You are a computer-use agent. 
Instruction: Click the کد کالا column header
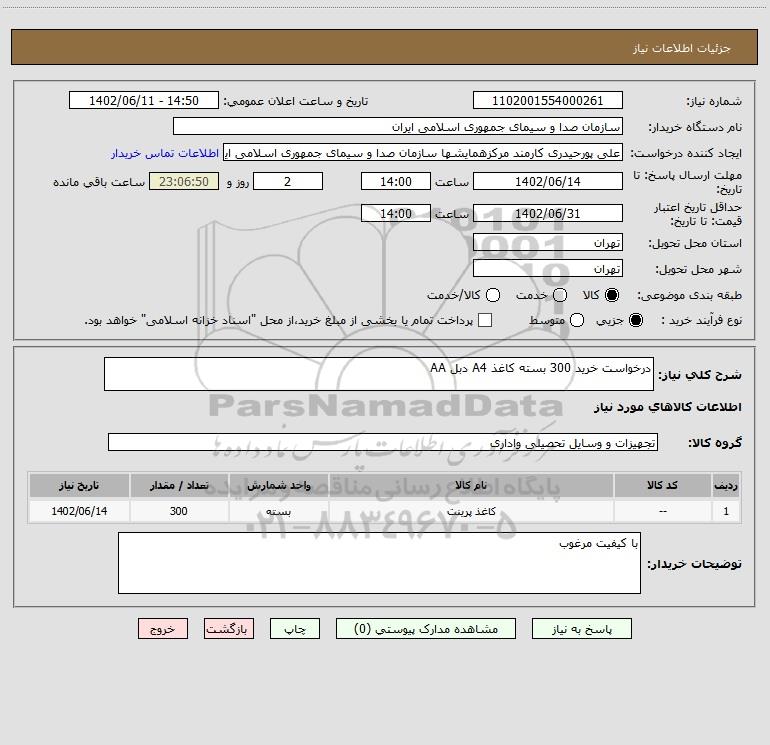(x=662, y=485)
